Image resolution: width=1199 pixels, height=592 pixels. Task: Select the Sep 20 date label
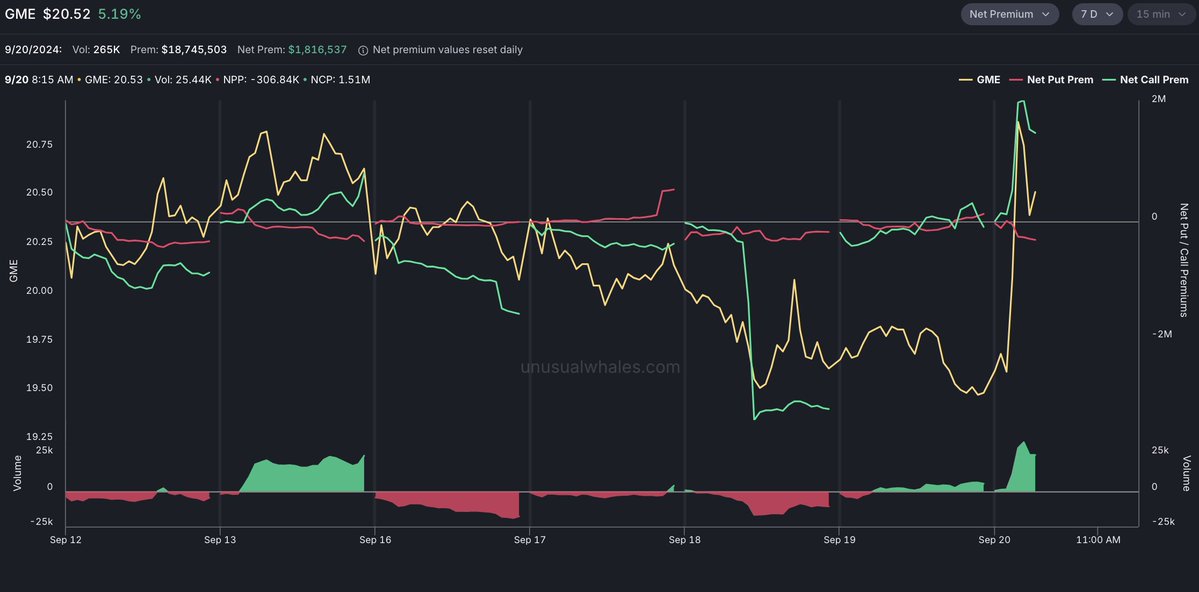tap(994, 540)
